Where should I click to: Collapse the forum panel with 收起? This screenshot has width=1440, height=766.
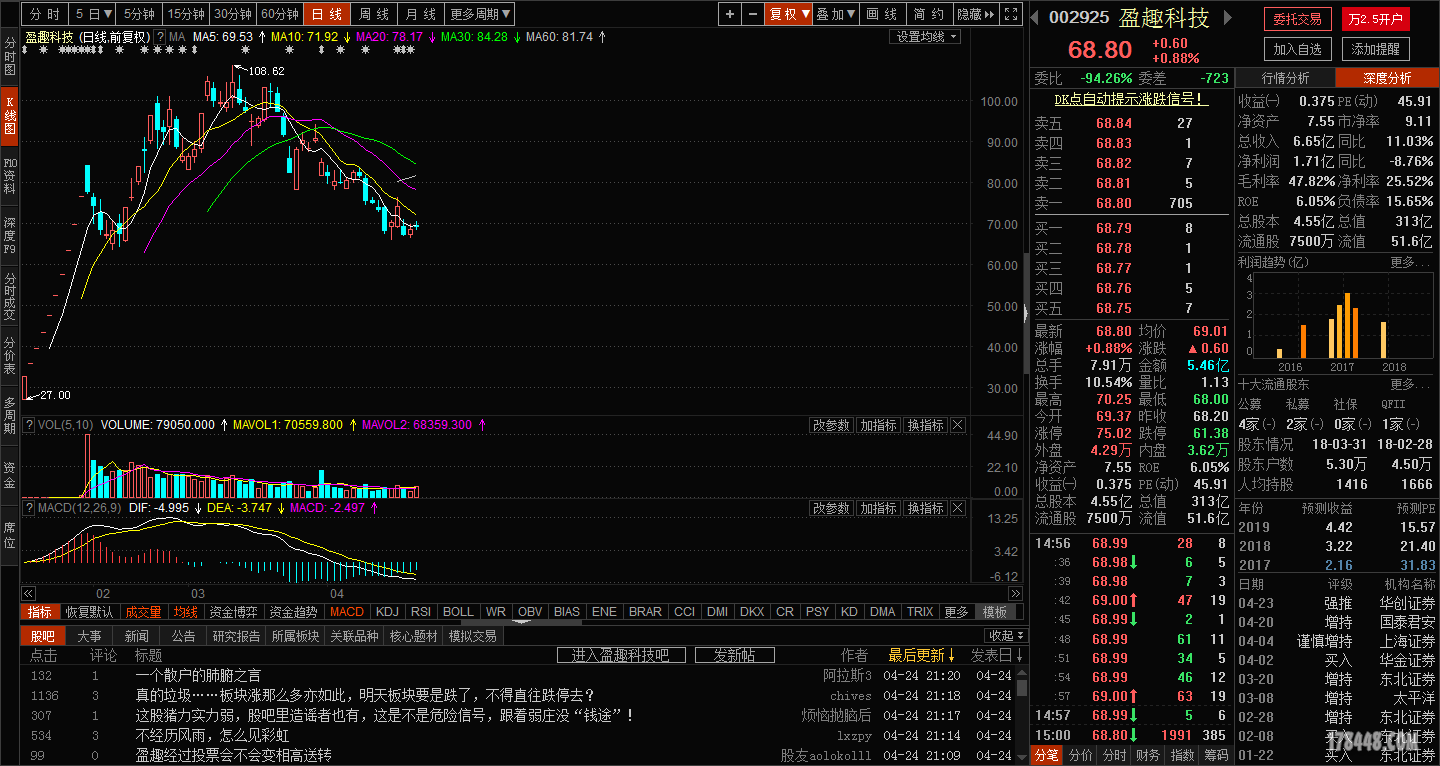click(1005, 636)
